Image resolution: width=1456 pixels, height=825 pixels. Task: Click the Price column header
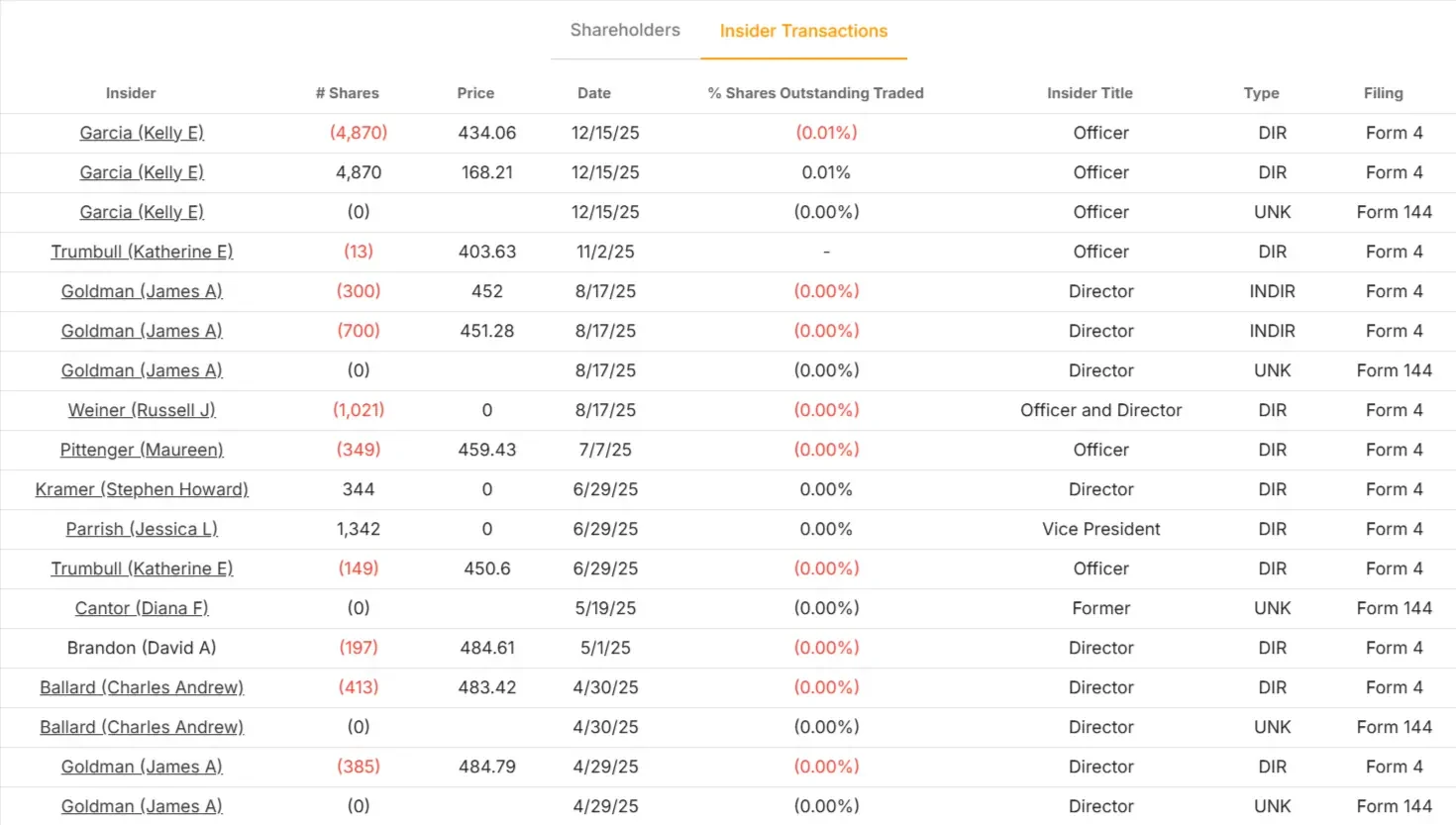point(475,93)
